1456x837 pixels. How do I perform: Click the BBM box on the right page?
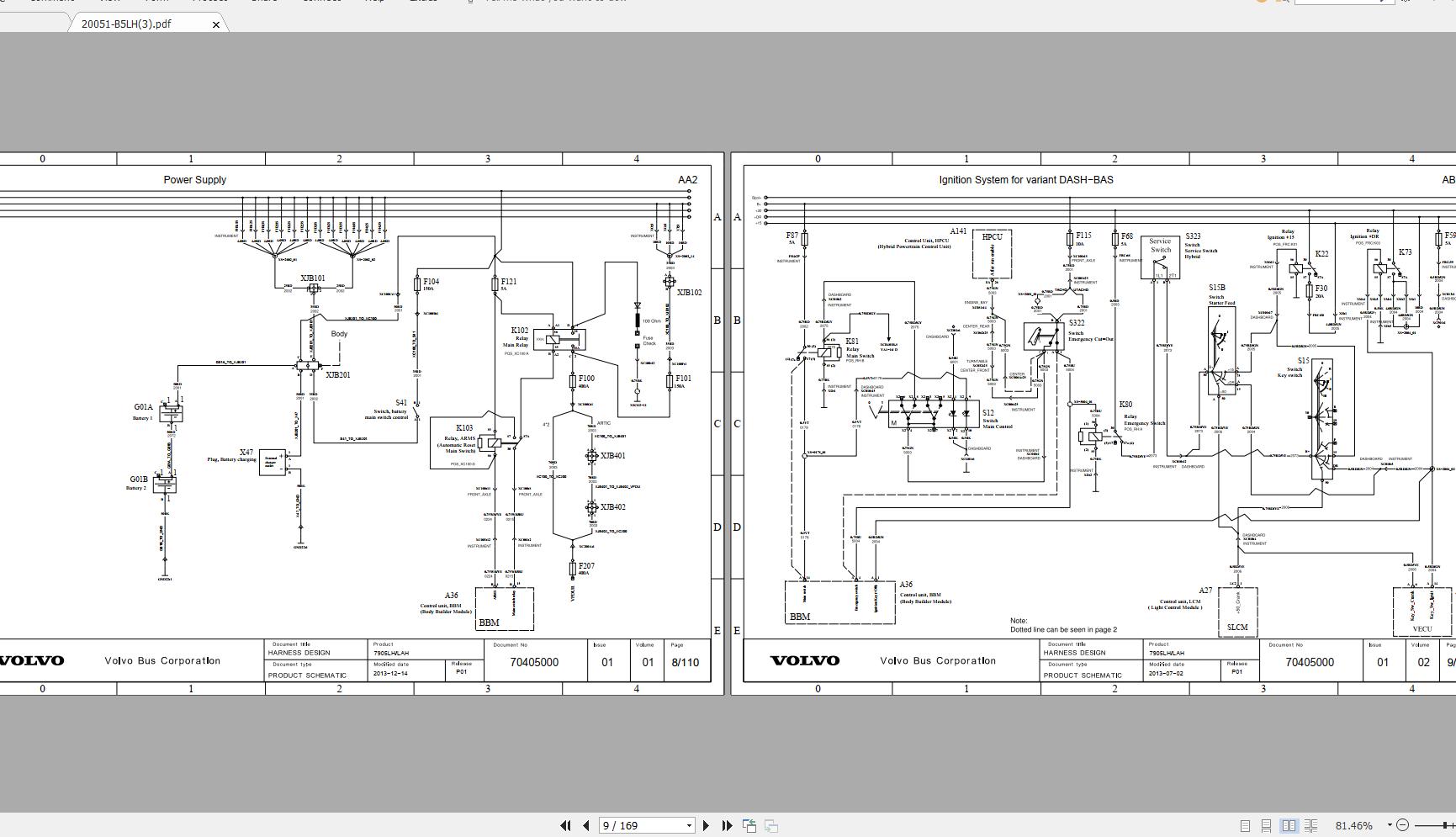click(x=840, y=602)
